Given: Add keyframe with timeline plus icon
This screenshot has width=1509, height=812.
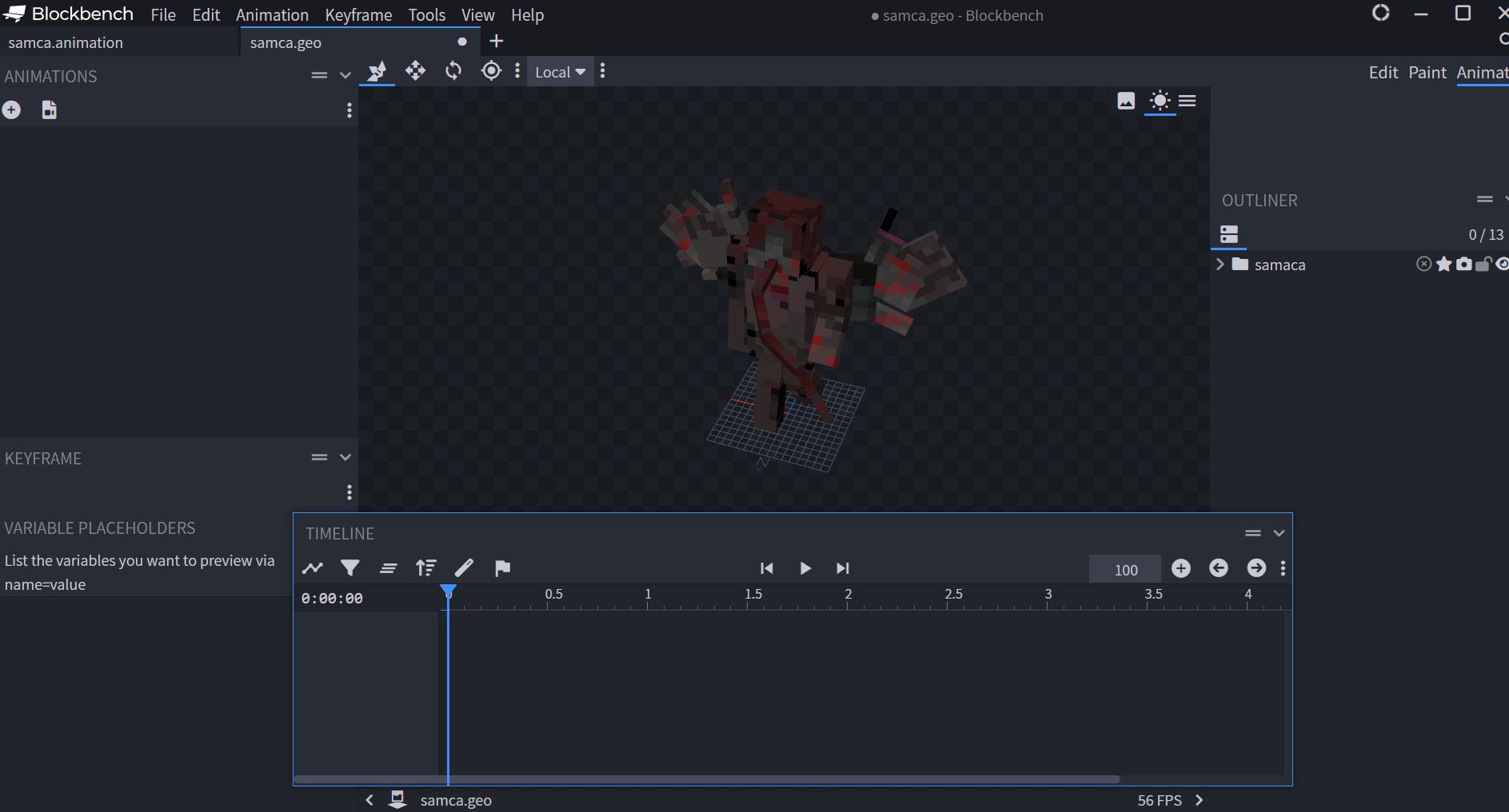Looking at the screenshot, I should pyautogui.click(x=1181, y=567).
